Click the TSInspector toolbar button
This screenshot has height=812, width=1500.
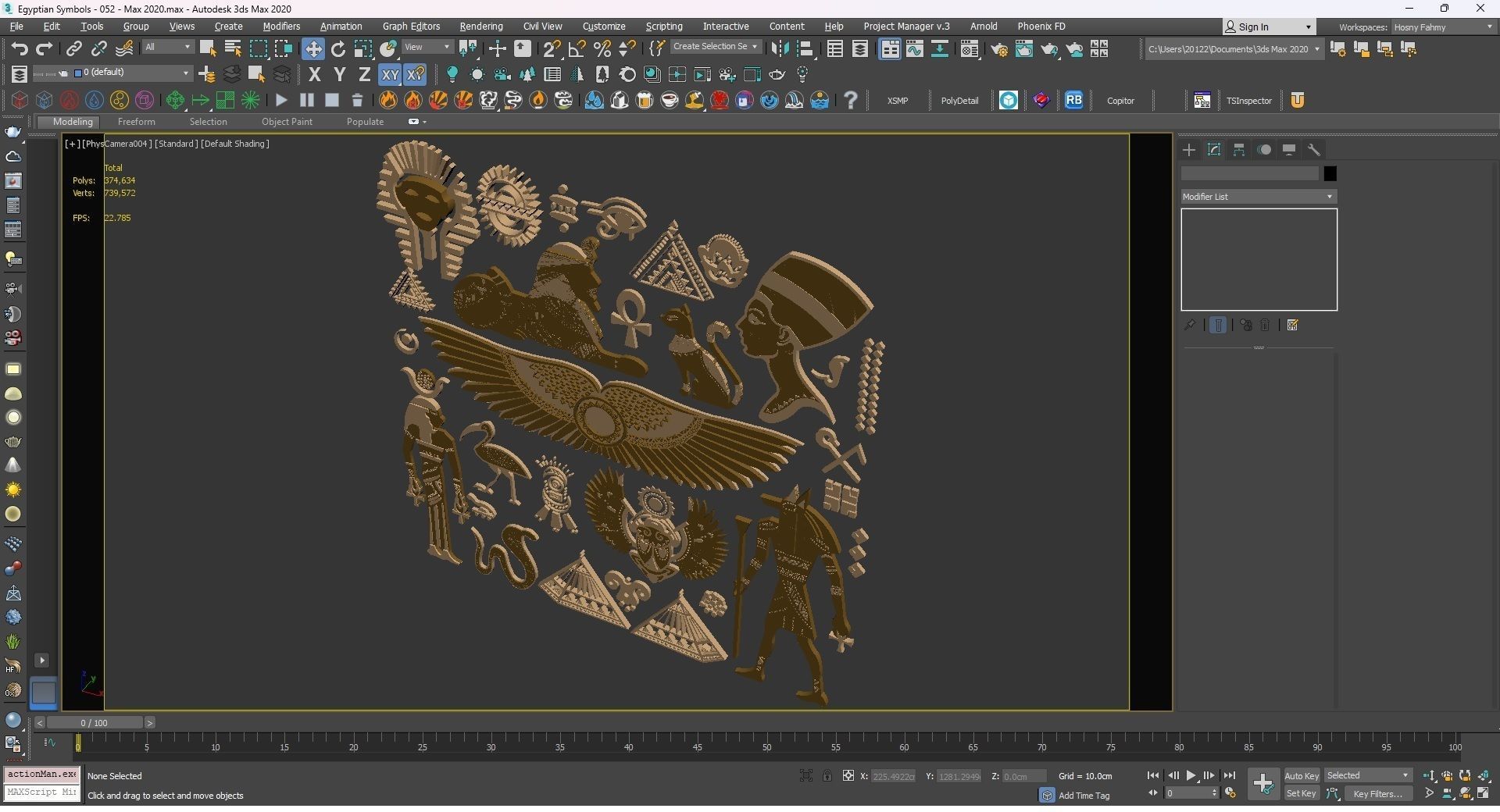(x=1248, y=101)
